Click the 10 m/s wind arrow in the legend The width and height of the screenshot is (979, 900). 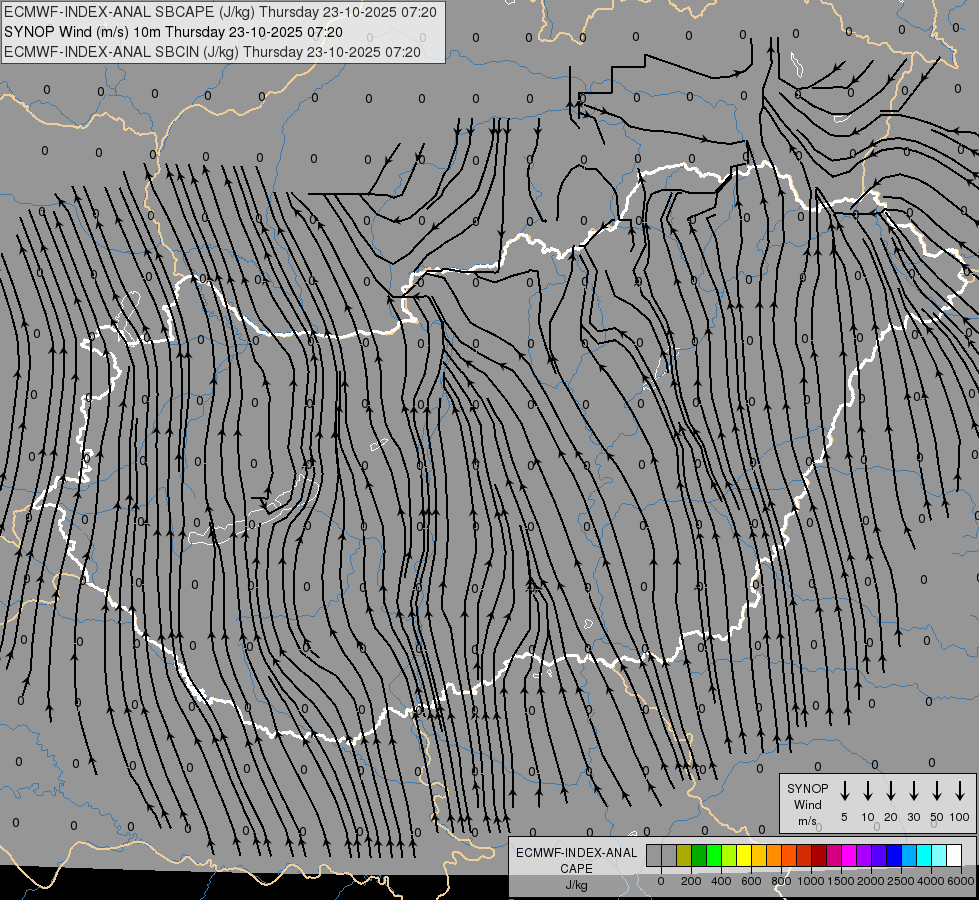868,791
